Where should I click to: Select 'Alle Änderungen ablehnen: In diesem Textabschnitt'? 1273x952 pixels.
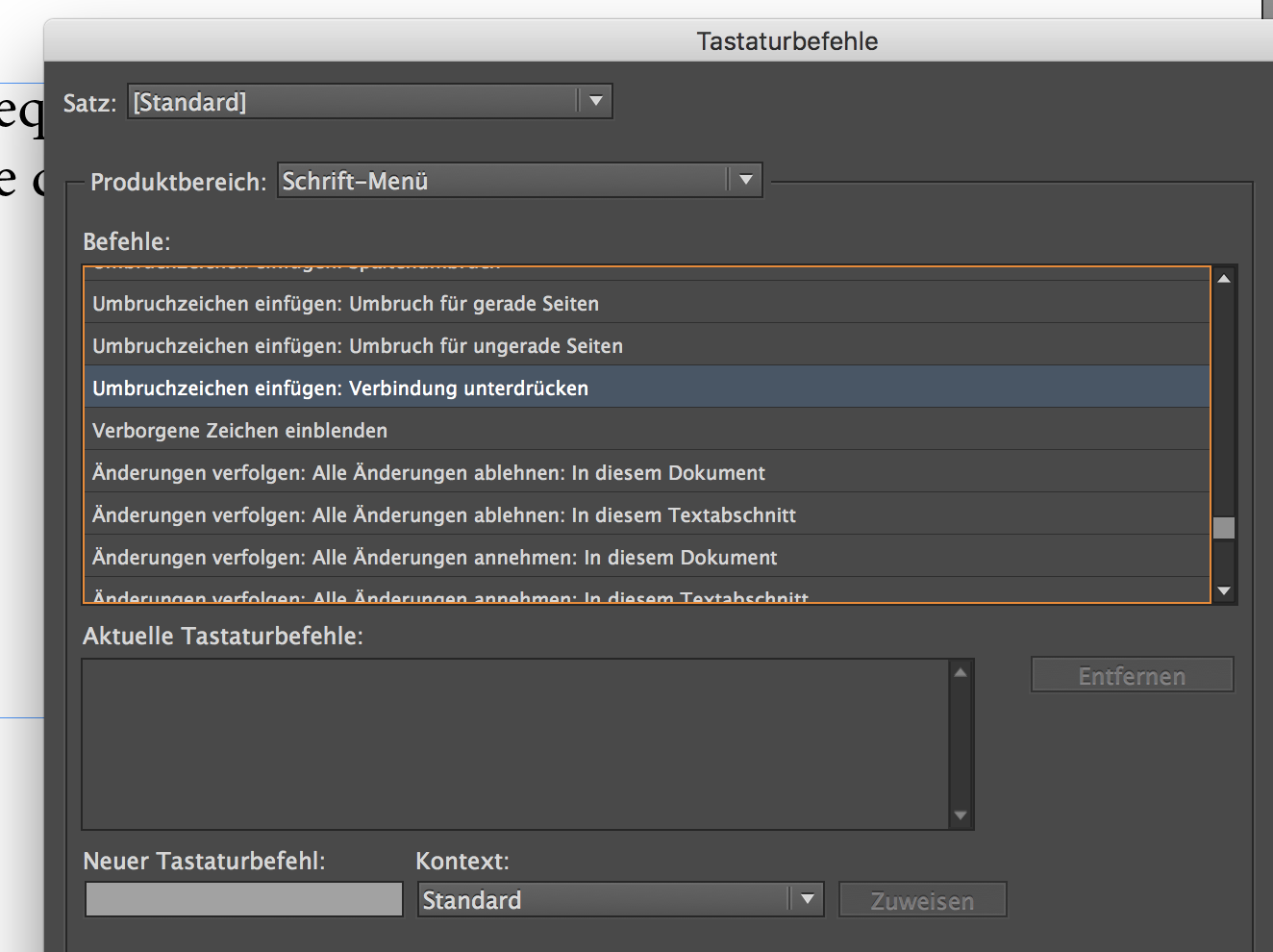click(646, 514)
